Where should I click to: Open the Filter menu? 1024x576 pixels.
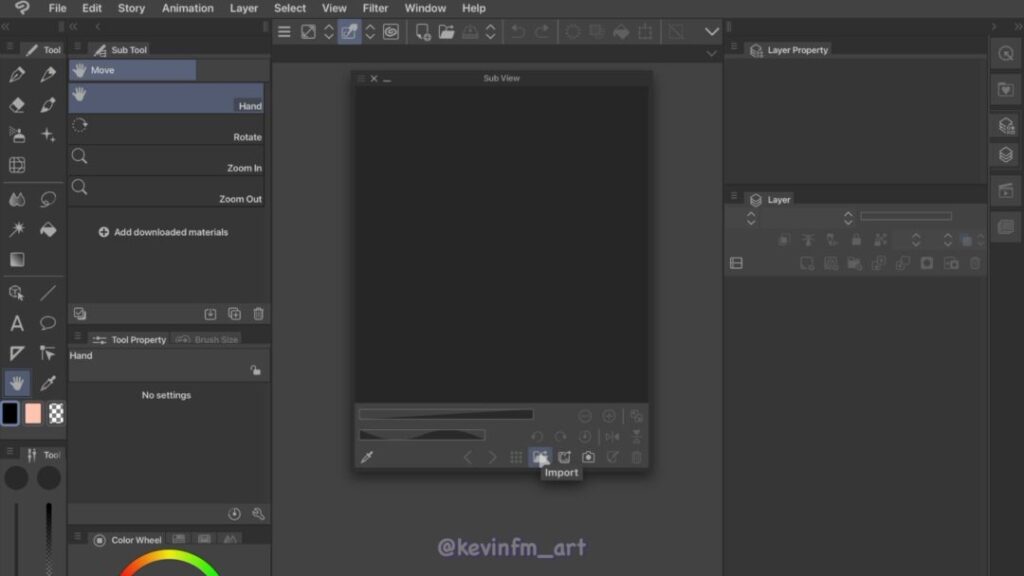click(375, 8)
